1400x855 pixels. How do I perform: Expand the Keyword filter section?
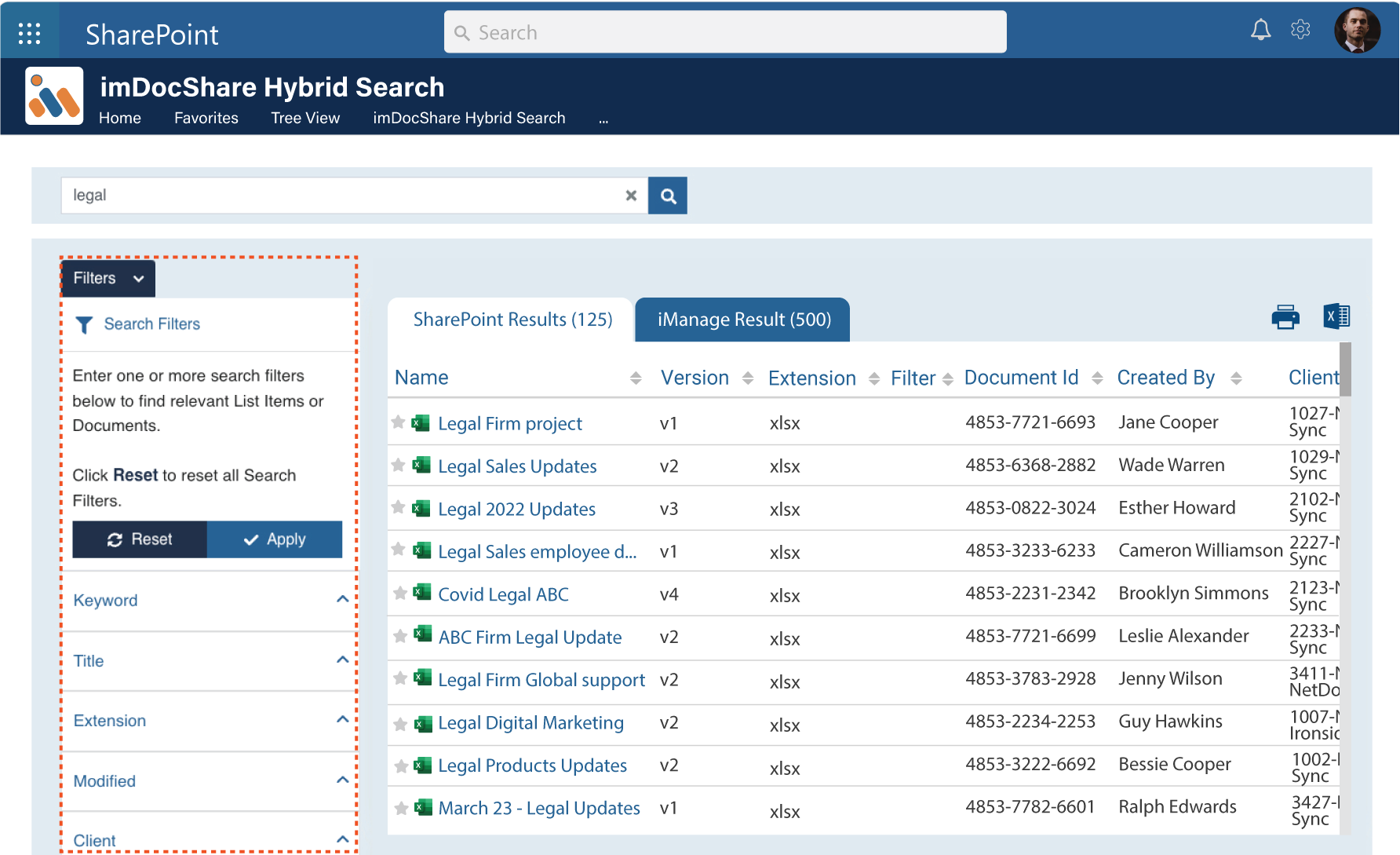[x=342, y=600]
